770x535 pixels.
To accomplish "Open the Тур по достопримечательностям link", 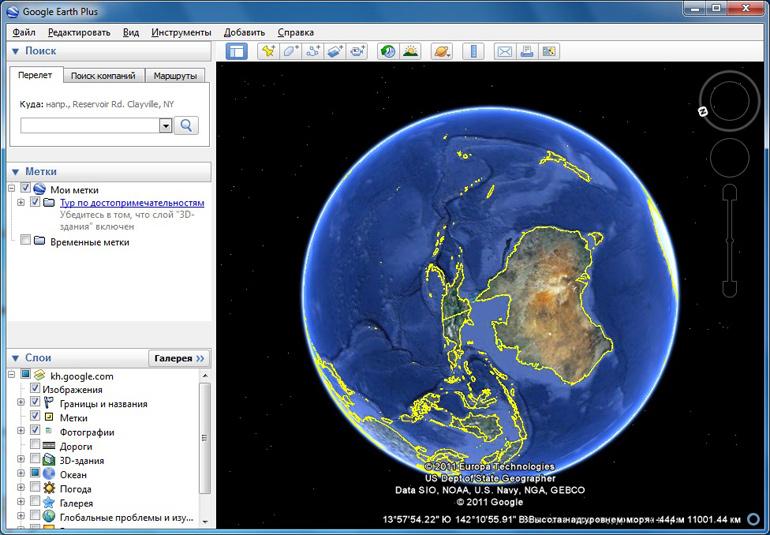I will coord(132,203).
